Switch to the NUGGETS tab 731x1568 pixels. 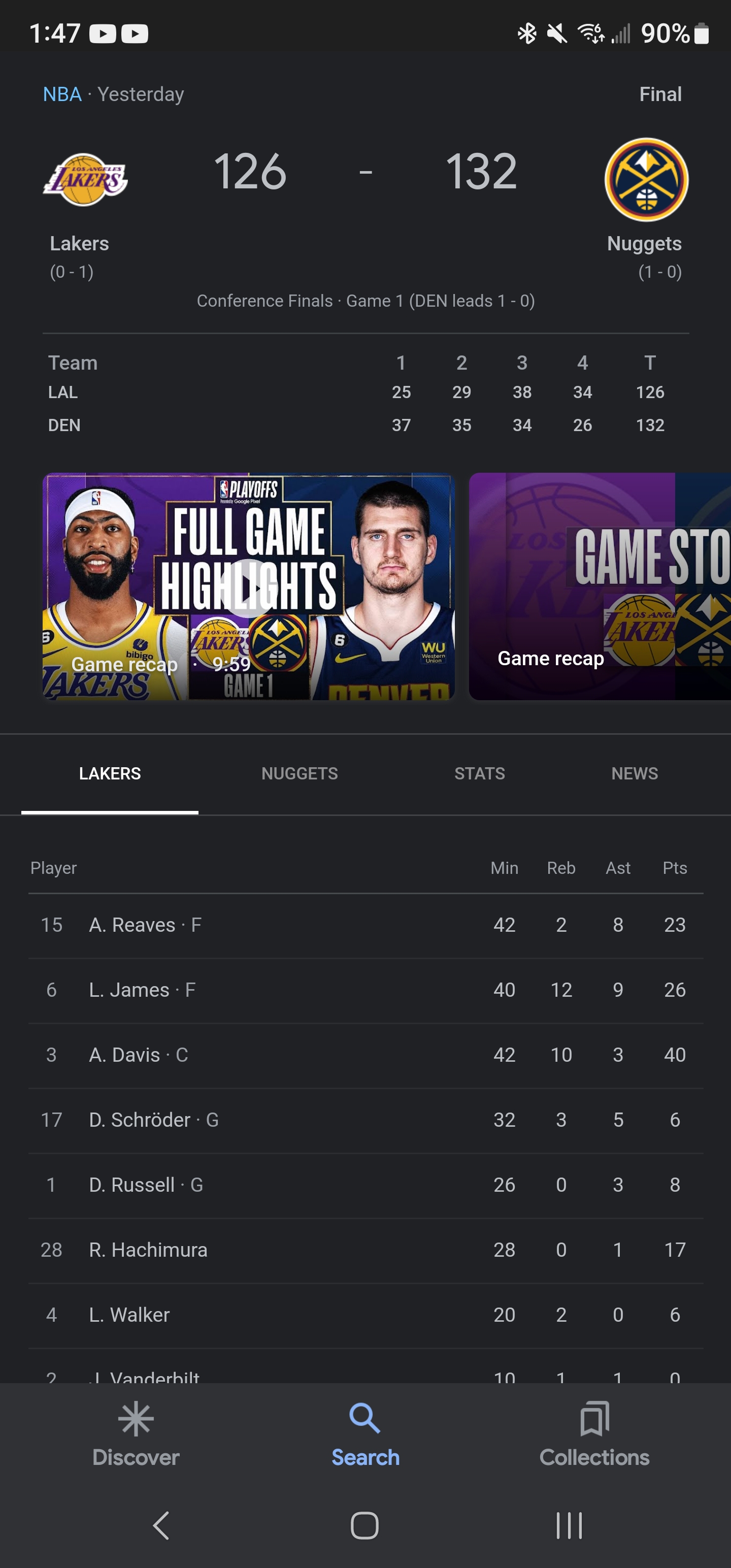coord(300,774)
